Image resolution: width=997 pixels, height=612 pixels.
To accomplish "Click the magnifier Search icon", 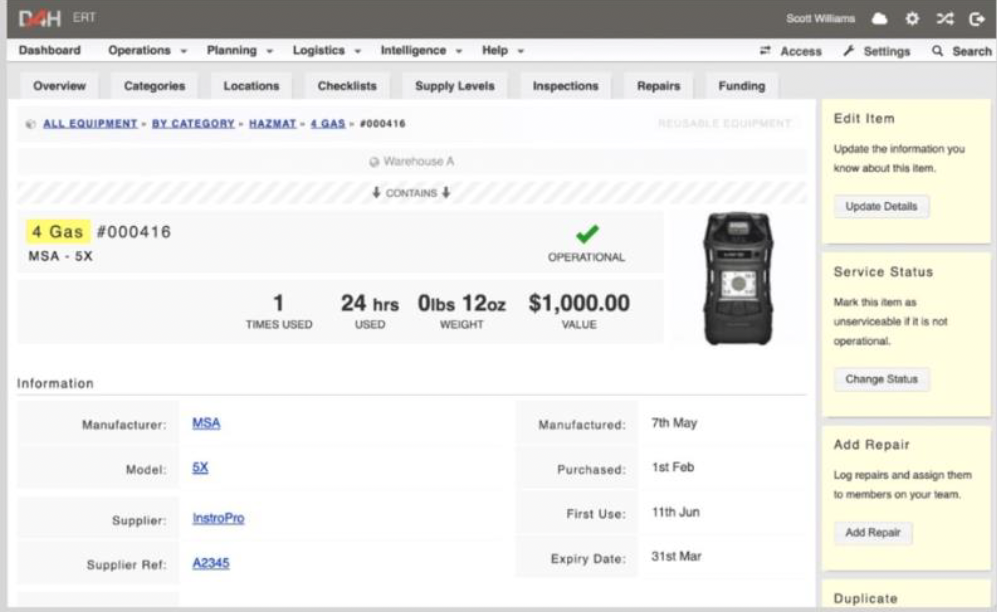I will pos(937,50).
